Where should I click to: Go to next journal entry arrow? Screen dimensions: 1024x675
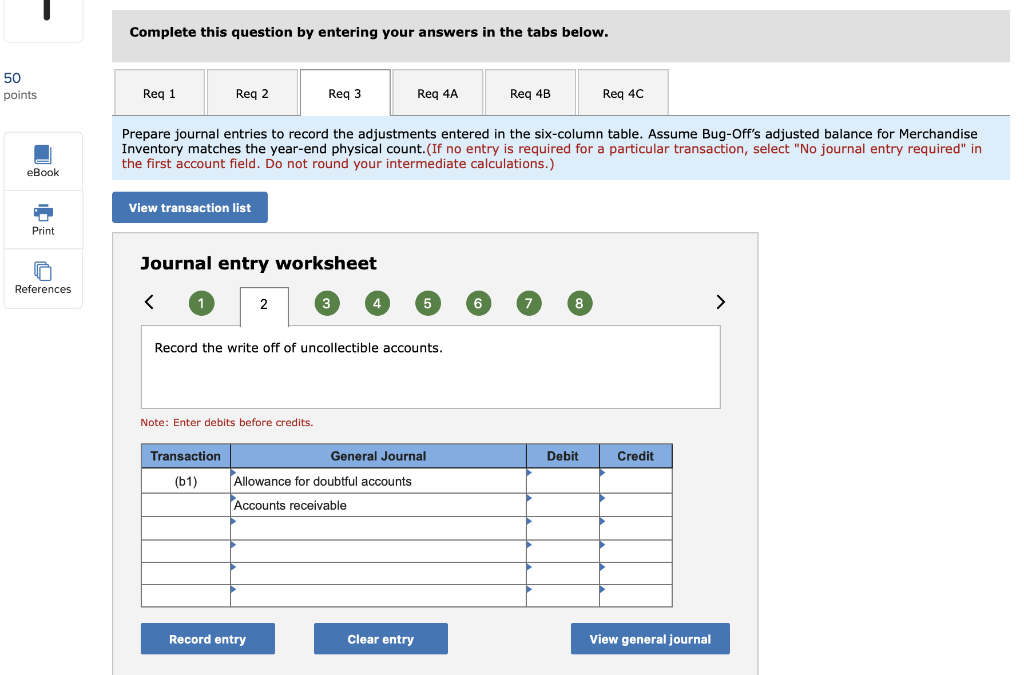pyautogui.click(x=720, y=302)
